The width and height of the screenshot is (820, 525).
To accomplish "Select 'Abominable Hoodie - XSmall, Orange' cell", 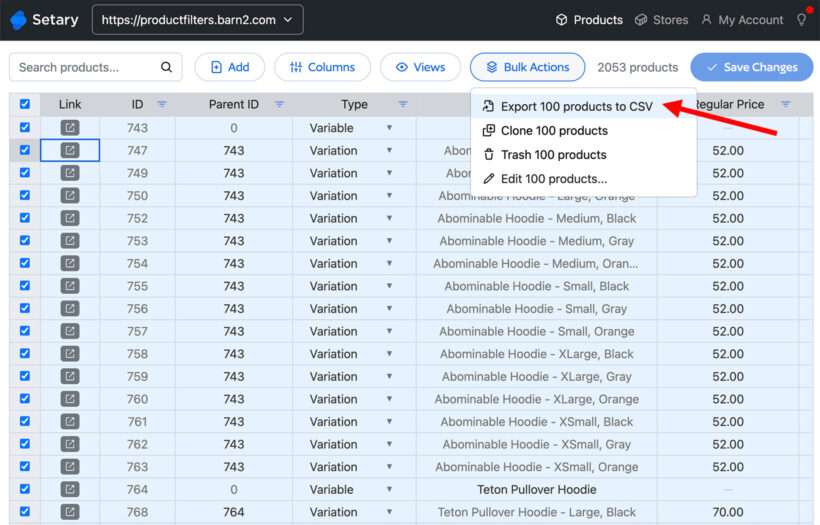I will 537,466.
